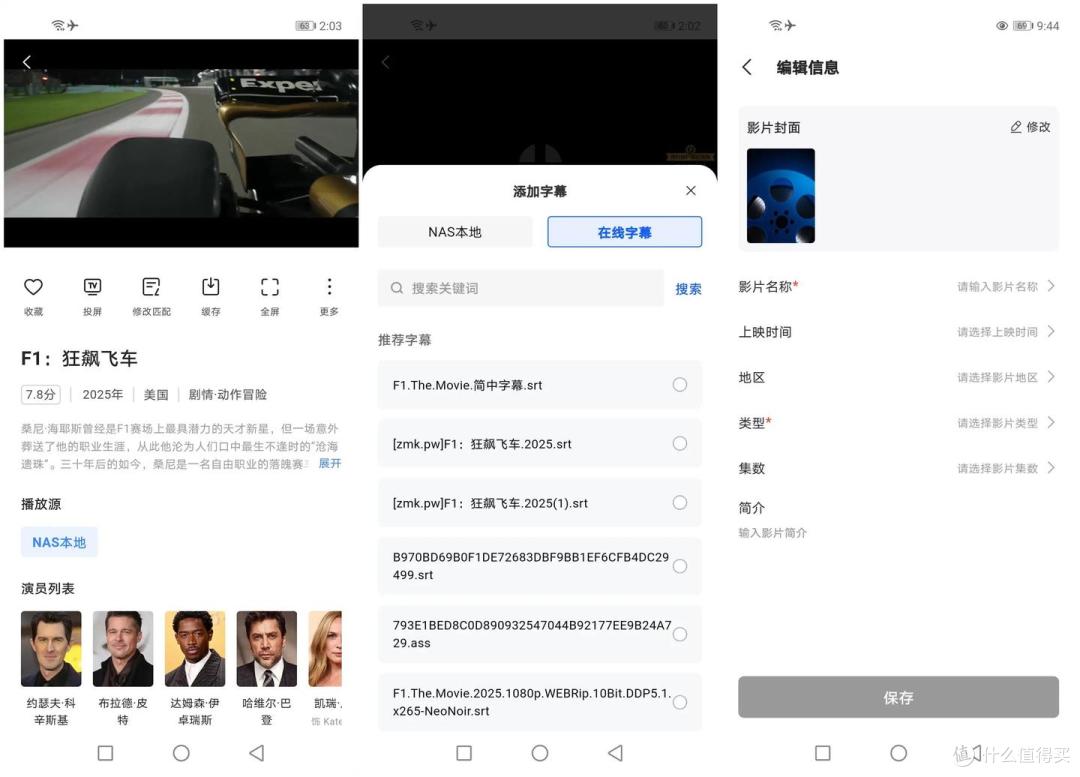
Task: Select [zmk.pw]F1:狂飙飞车.2025.srt radio button
Action: [680, 444]
